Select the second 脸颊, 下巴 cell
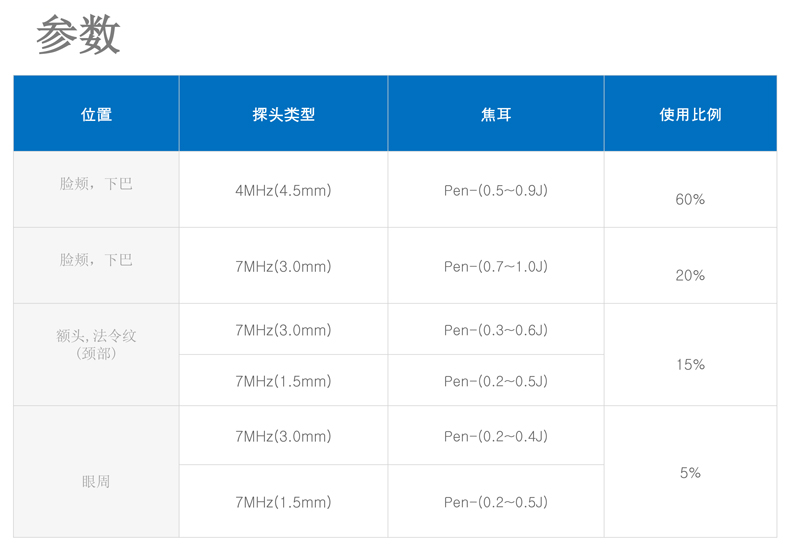 (x=96, y=266)
